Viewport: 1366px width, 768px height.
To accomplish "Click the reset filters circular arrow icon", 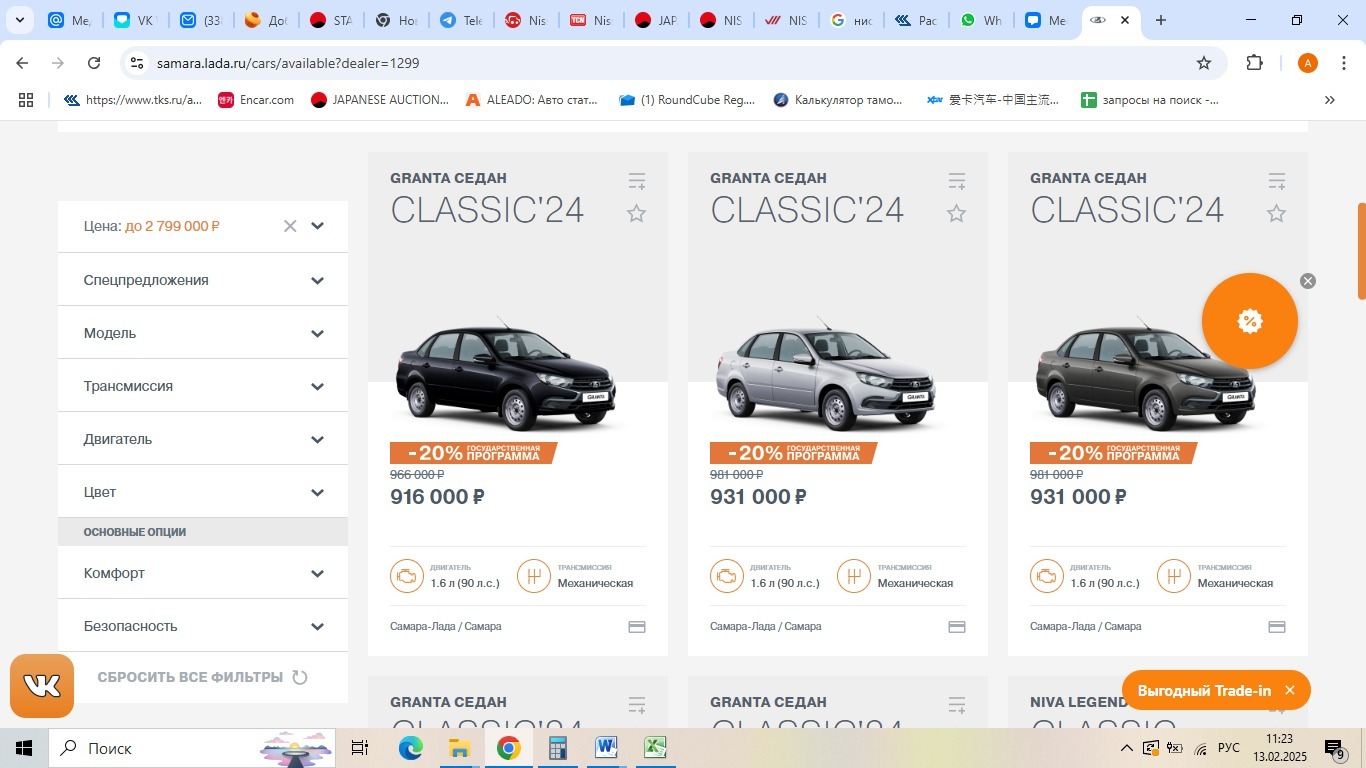I will point(300,677).
